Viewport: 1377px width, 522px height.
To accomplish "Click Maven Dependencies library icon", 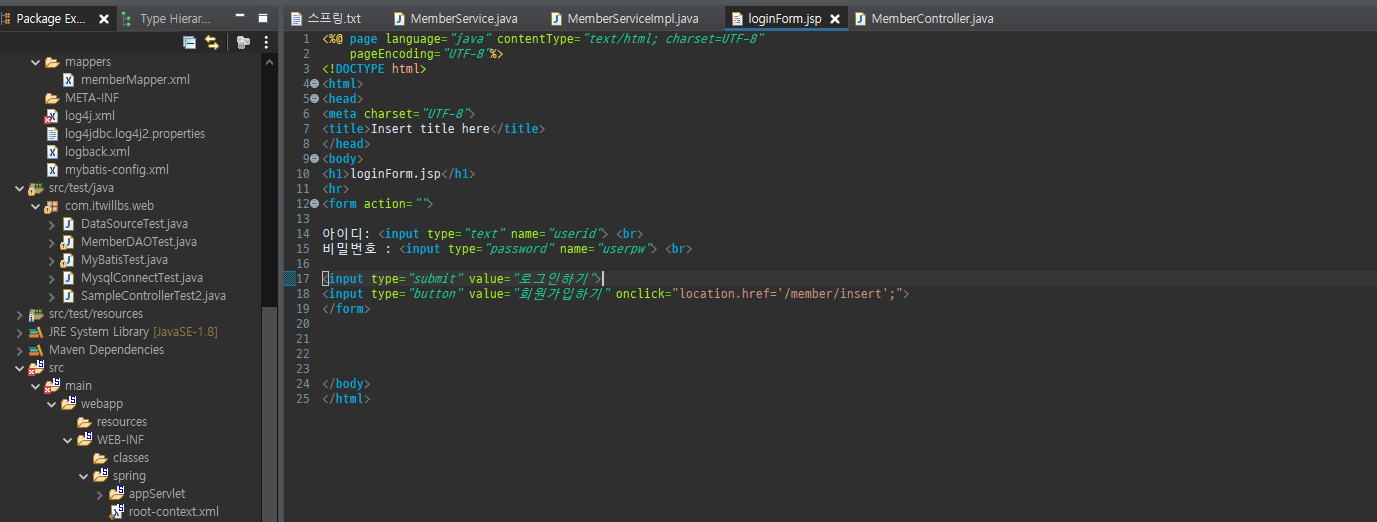I will coord(36,350).
